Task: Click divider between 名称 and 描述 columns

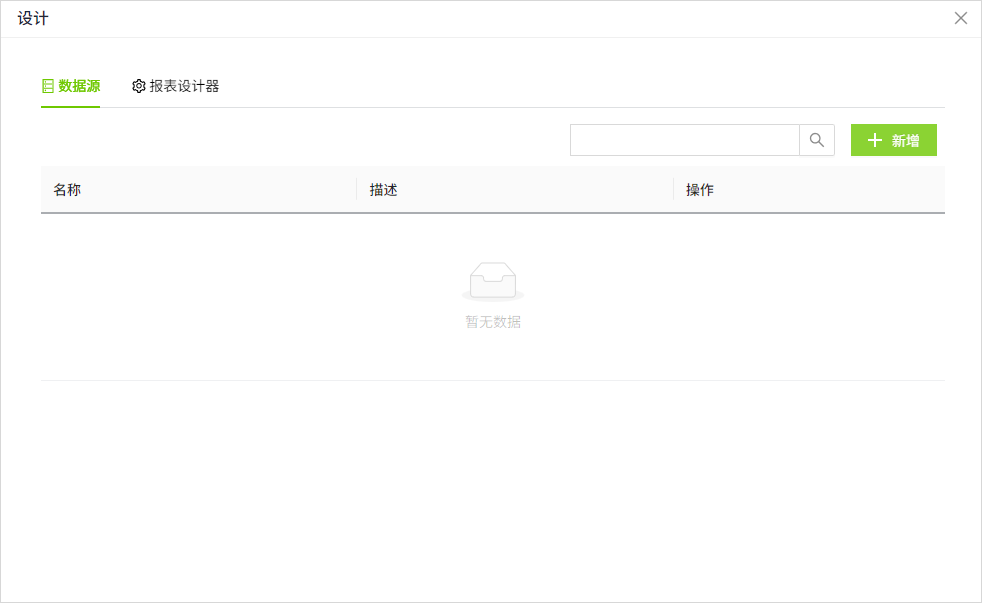Action: click(357, 190)
